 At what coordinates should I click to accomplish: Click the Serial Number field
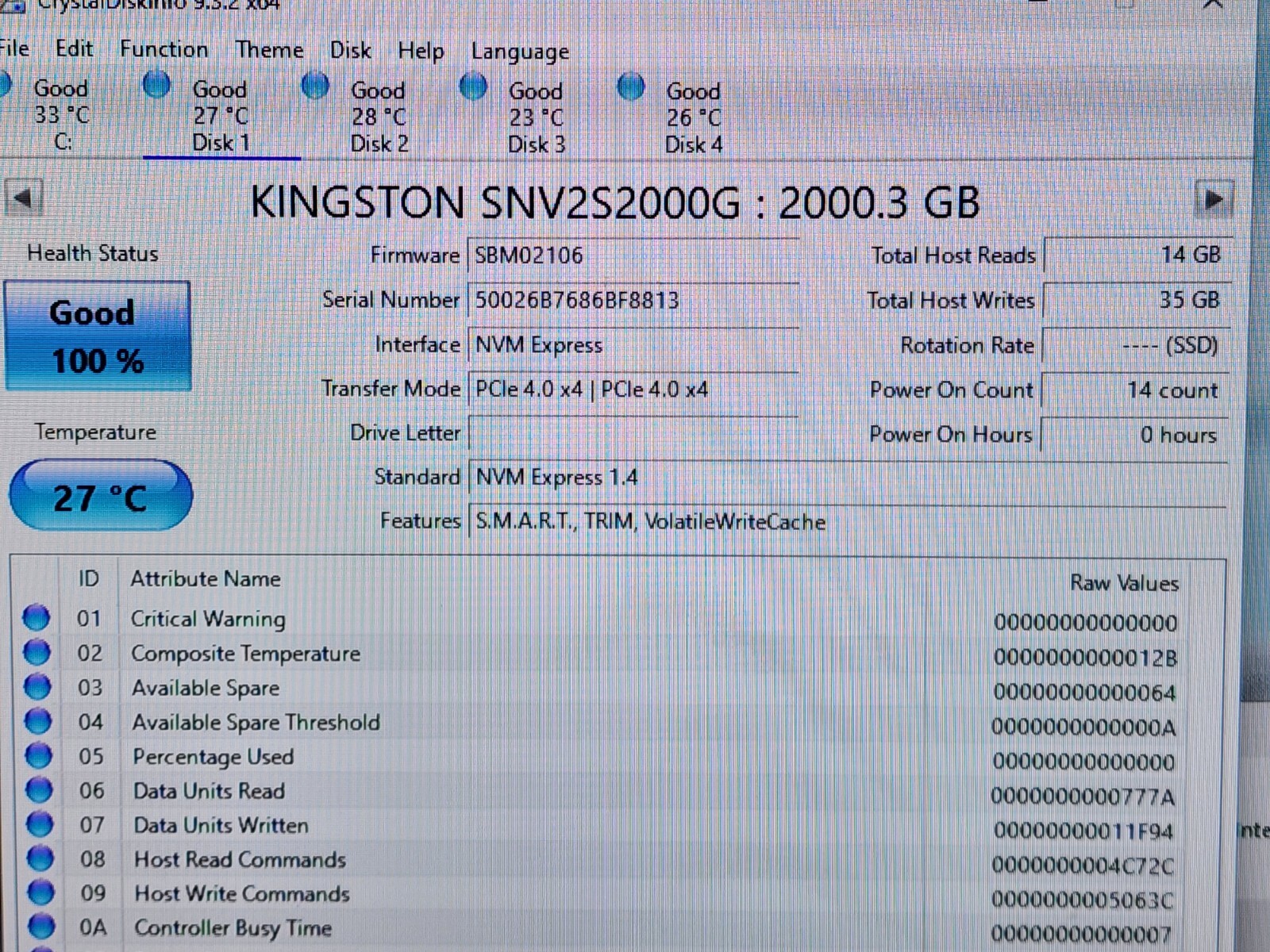point(633,301)
